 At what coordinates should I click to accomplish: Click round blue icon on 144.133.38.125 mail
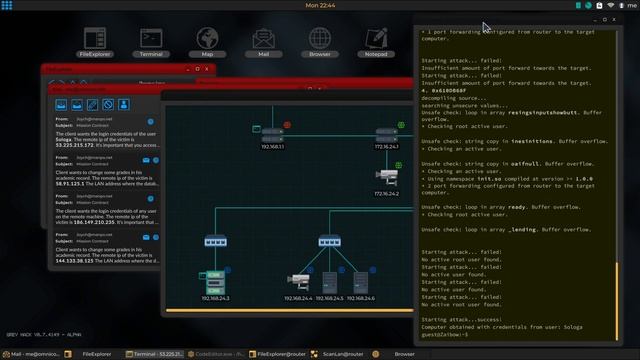pos(156,237)
